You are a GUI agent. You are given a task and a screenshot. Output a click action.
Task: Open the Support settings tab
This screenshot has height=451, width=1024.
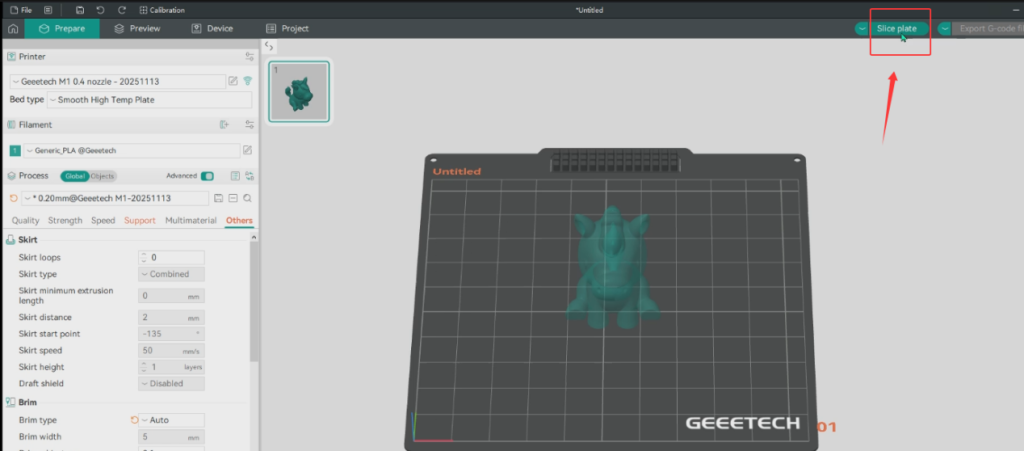click(140, 220)
